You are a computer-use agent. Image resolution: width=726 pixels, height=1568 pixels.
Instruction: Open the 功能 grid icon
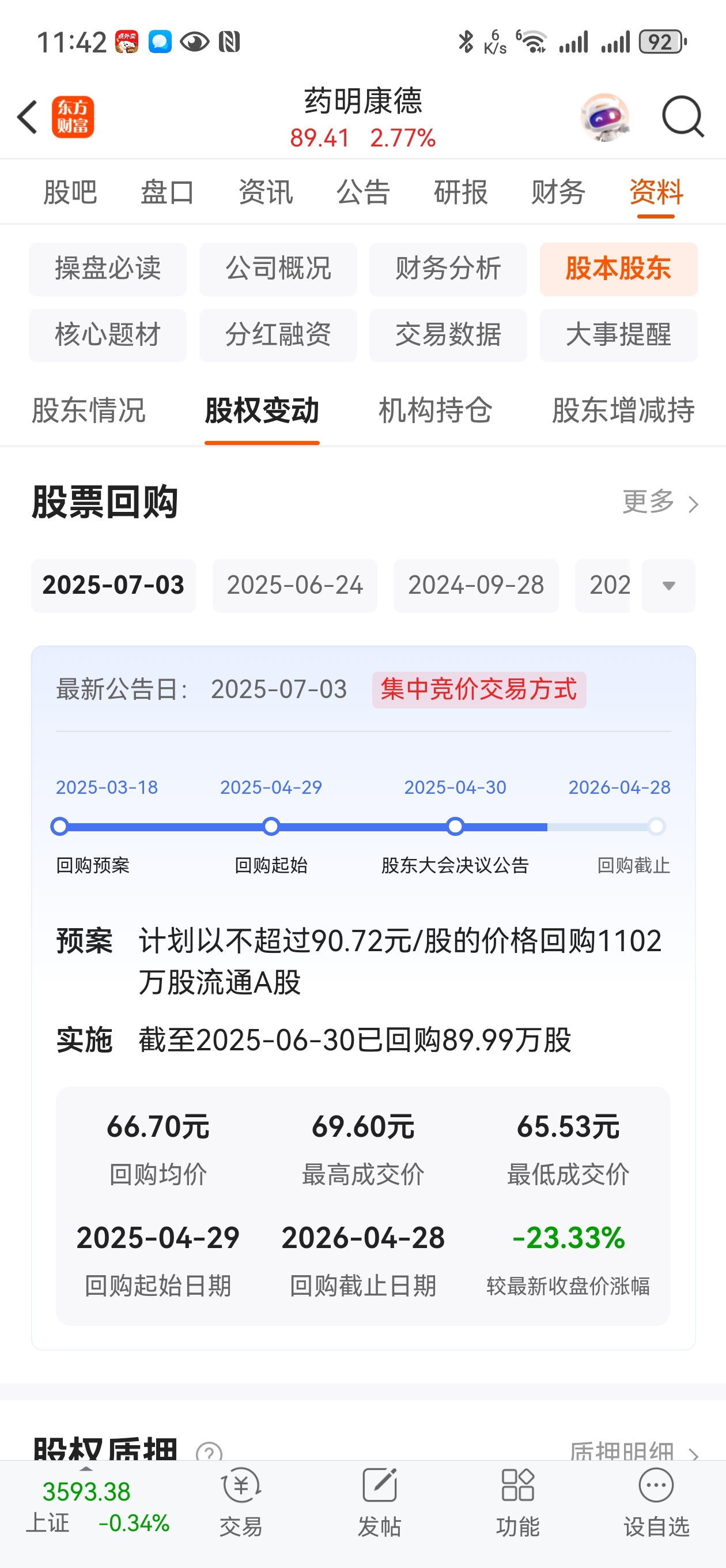(518, 1485)
